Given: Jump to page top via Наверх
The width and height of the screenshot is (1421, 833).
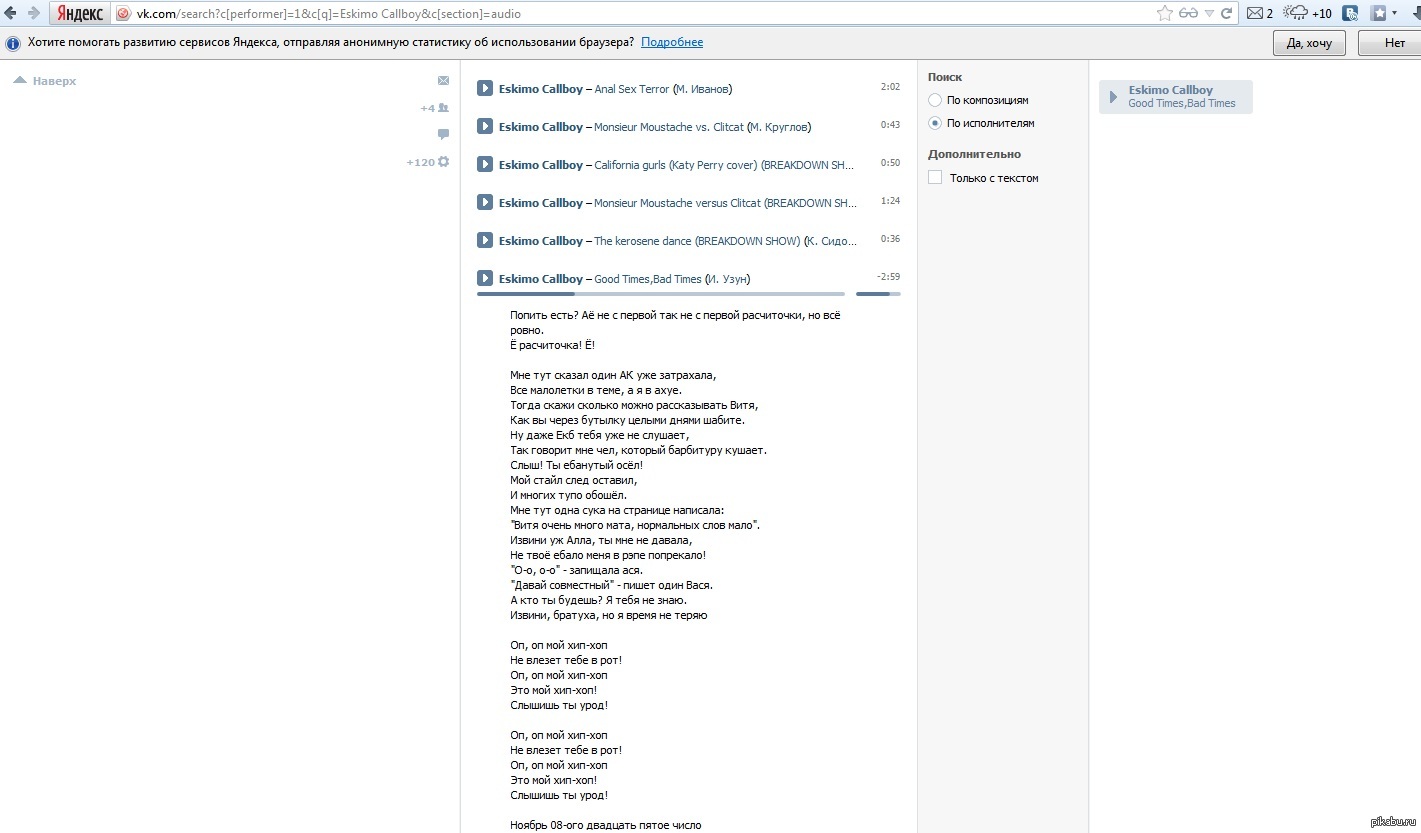Looking at the screenshot, I should (45, 81).
